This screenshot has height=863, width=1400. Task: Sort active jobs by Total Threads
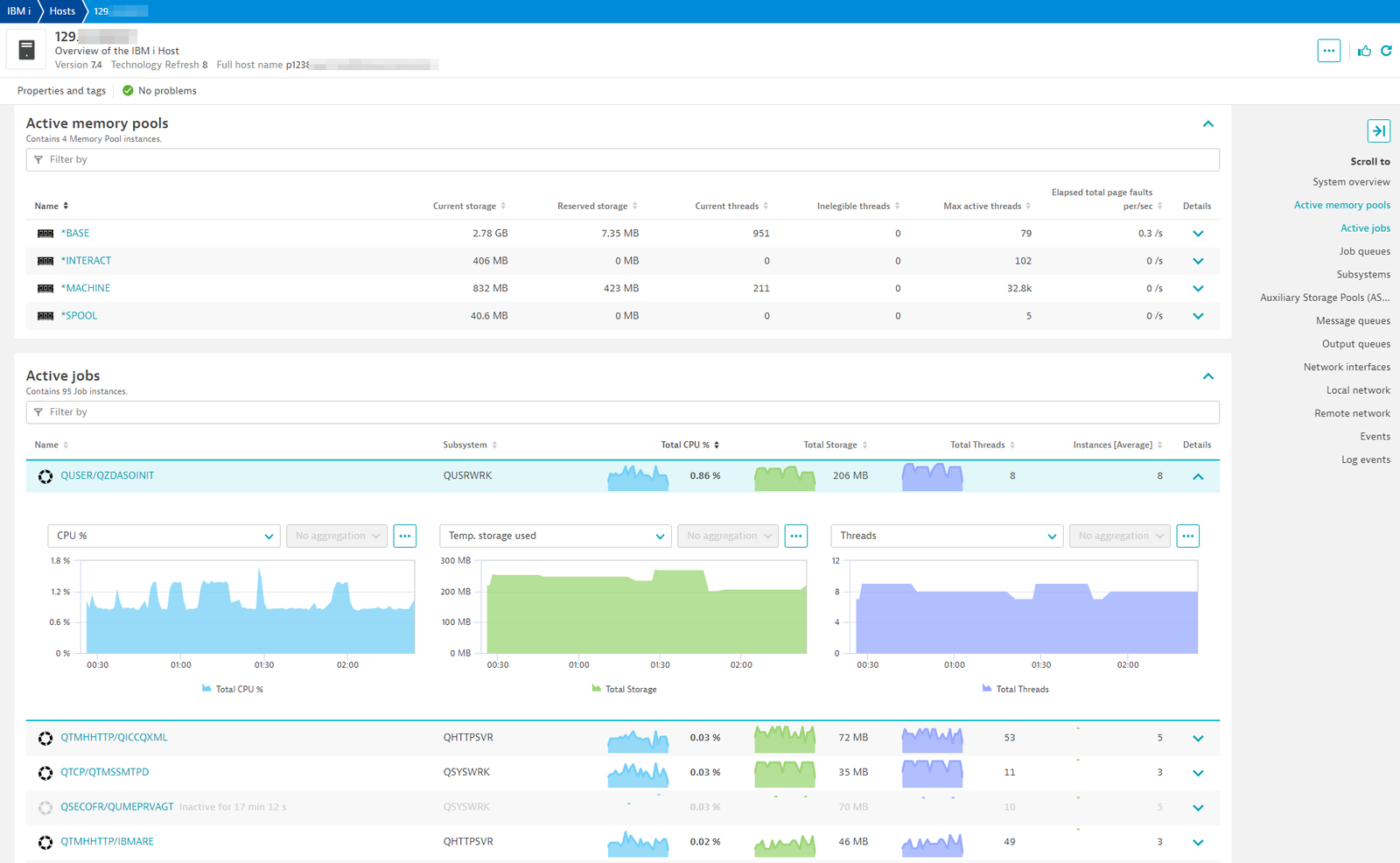click(983, 445)
